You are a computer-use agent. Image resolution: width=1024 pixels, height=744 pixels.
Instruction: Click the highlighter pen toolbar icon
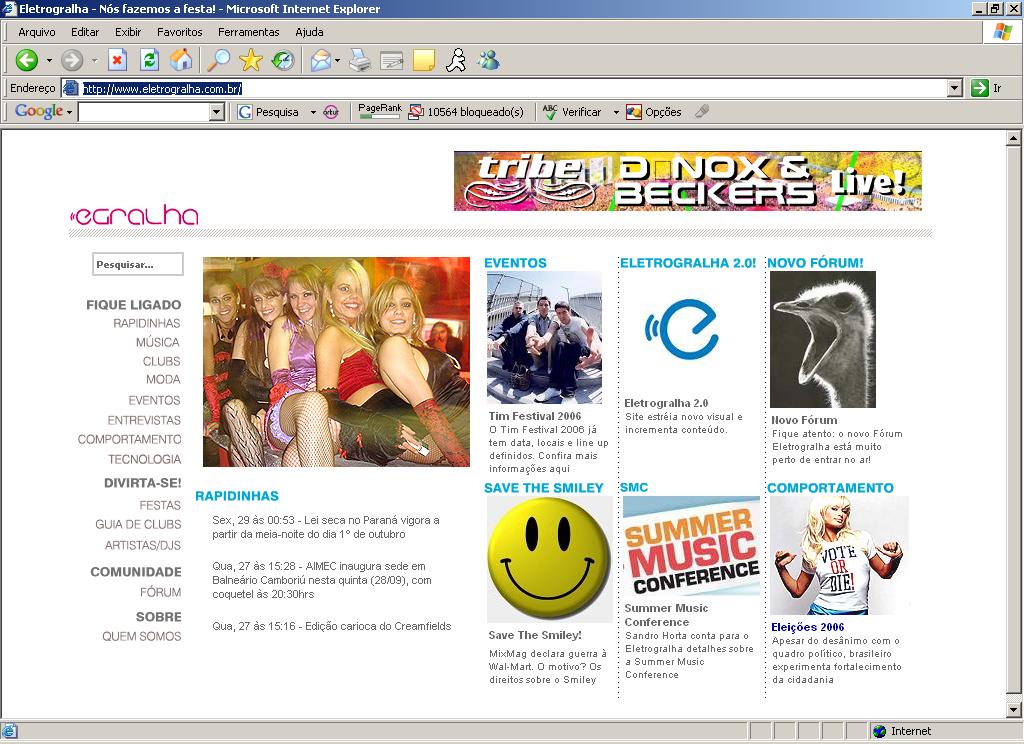click(x=702, y=112)
